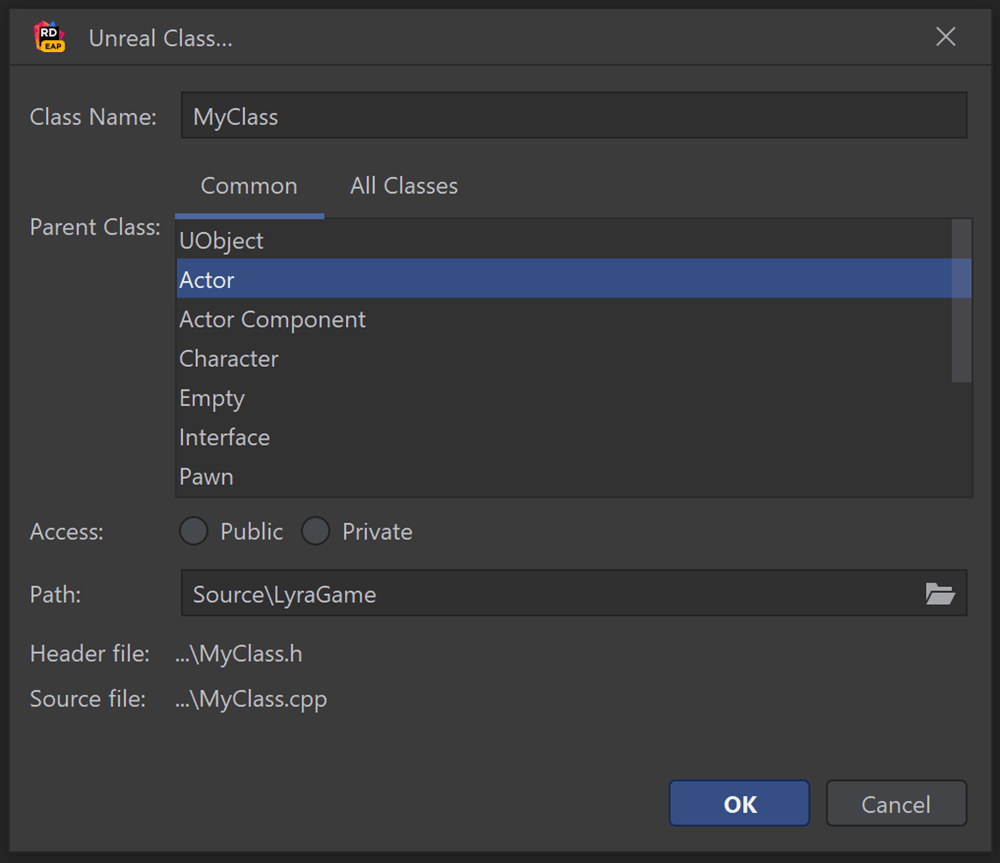Screen dimensions: 1000x863
Task: Select Actor in parent class list
Action: [207, 280]
